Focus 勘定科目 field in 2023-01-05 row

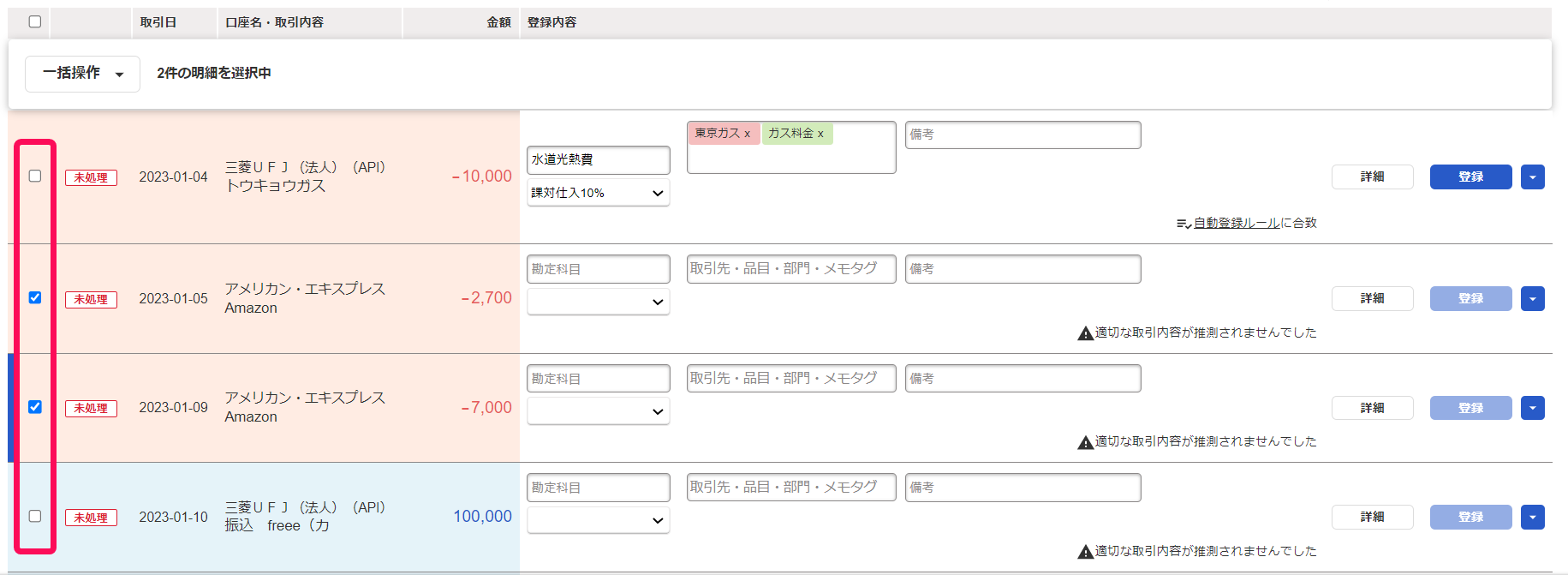[598, 269]
